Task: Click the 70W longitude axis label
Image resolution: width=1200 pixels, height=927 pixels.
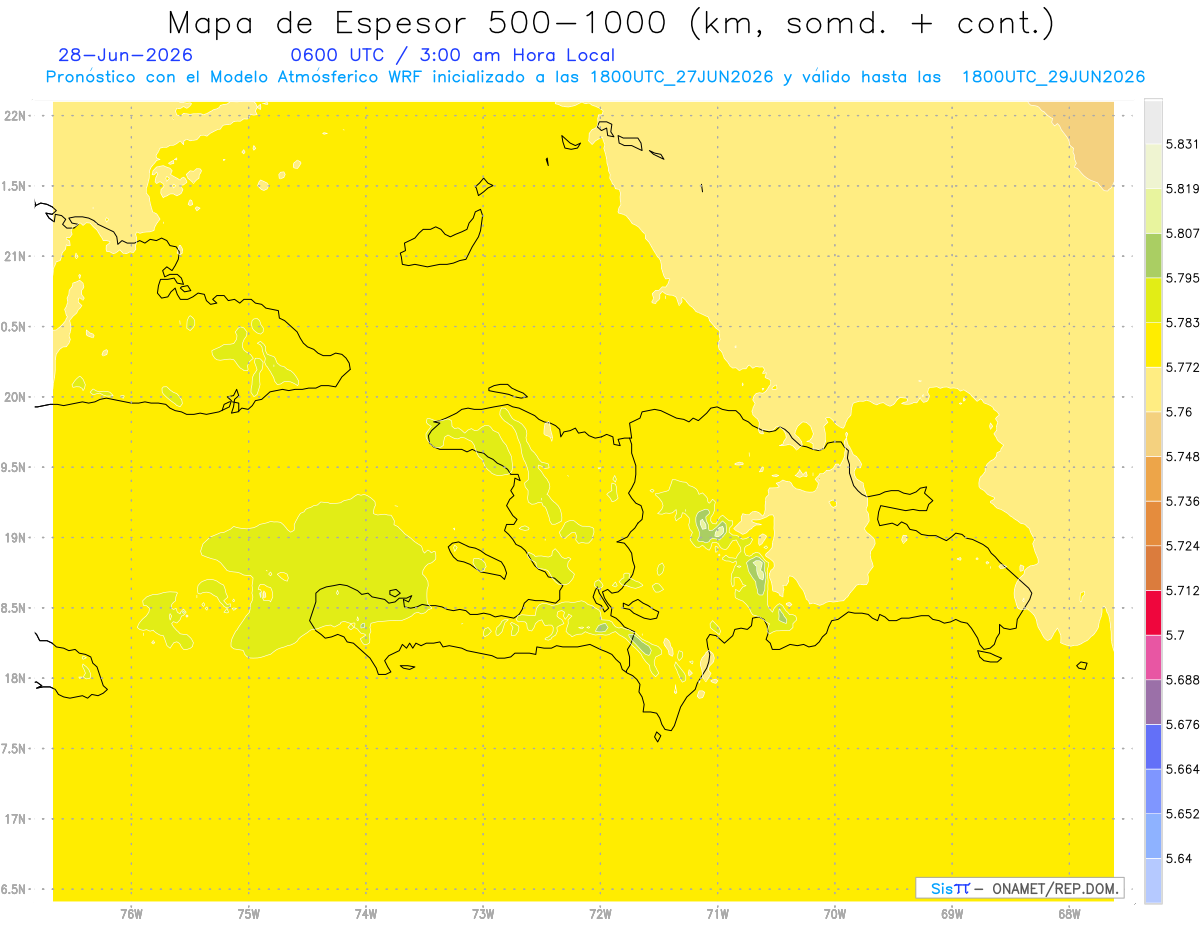Action: tap(835, 914)
